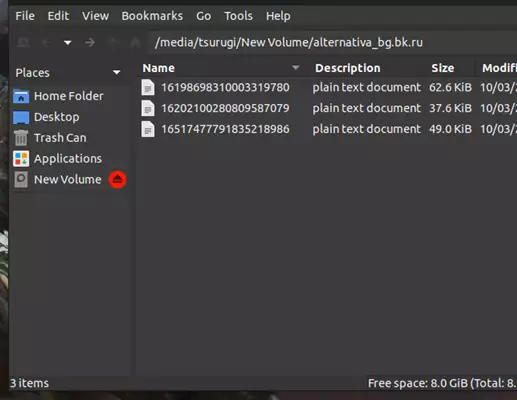Toggle sort order on Name column
Screen dimensions: 517x400
(x=221, y=68)
